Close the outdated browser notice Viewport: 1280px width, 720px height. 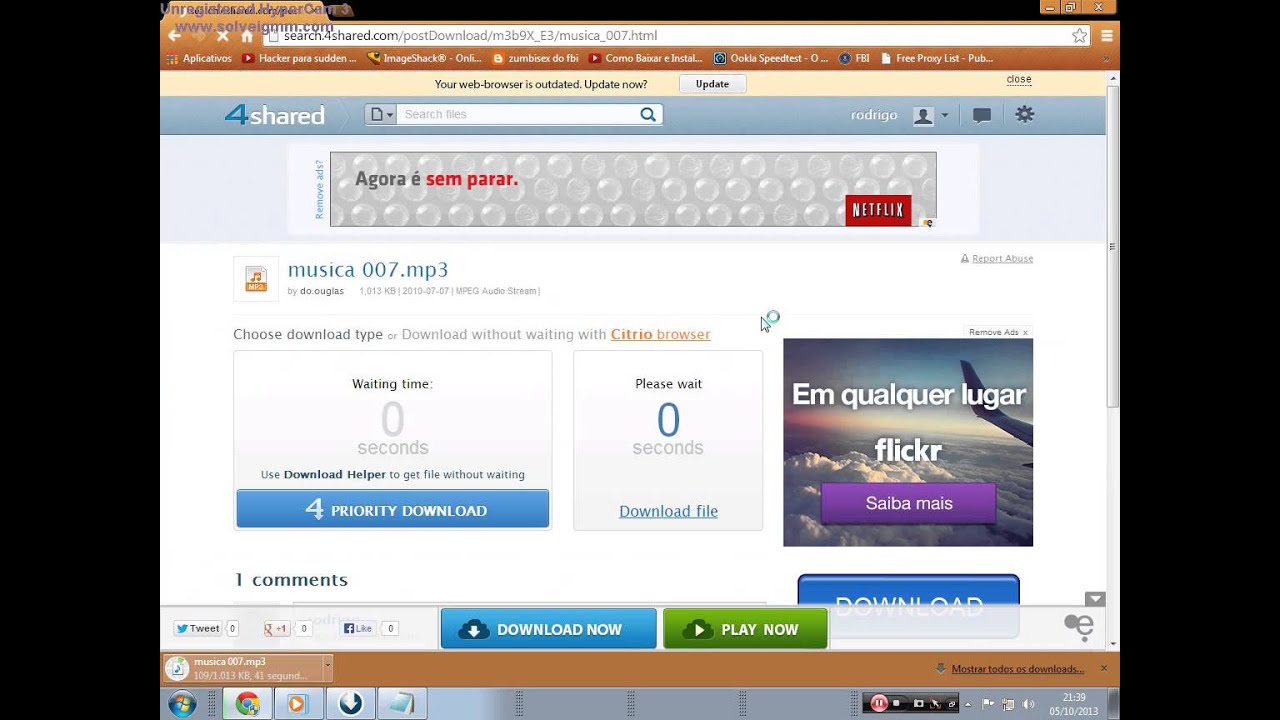[1019, 79]
